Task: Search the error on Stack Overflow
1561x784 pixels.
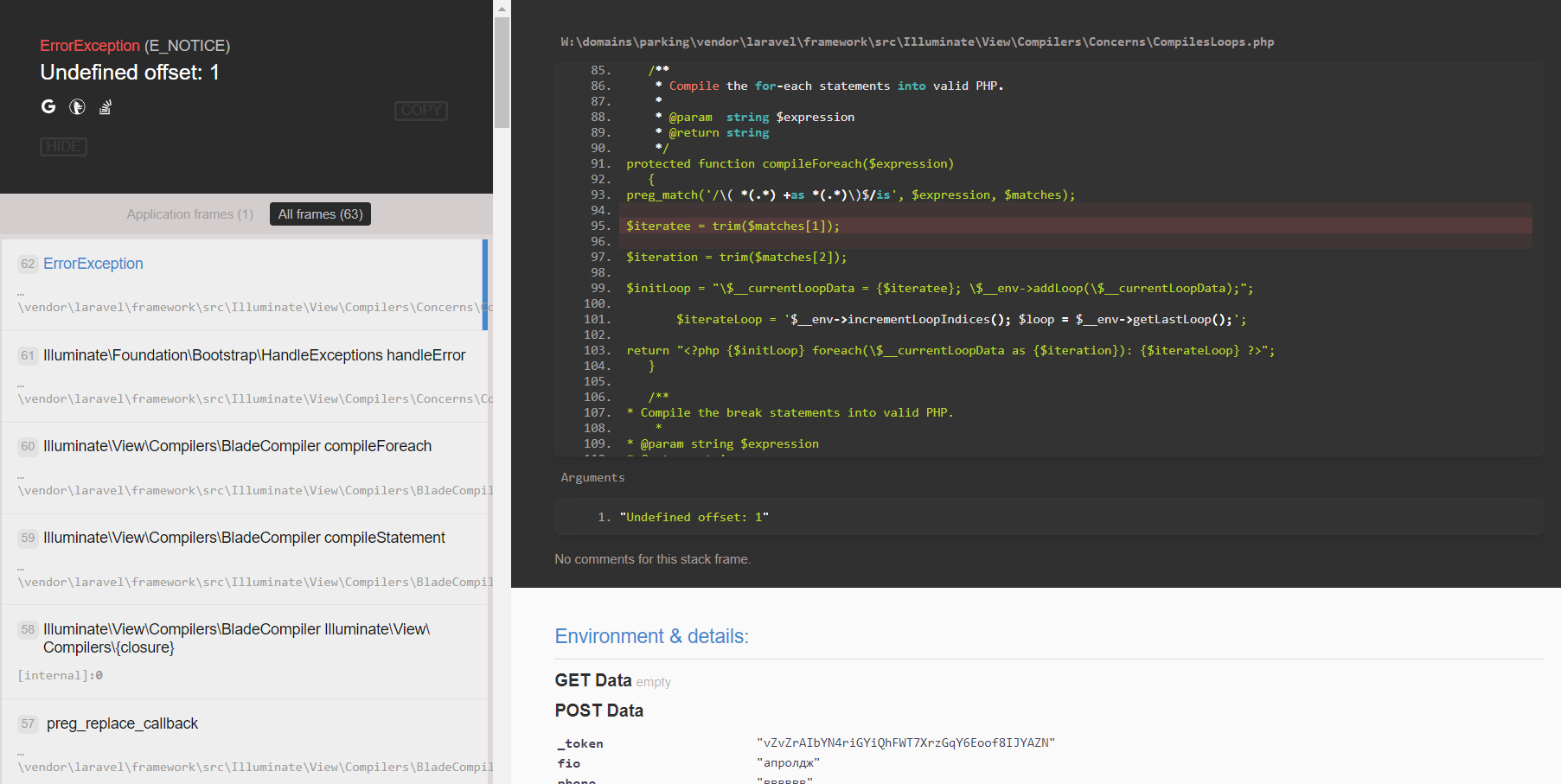Action: pyautogui.click(x=106, y=107)
